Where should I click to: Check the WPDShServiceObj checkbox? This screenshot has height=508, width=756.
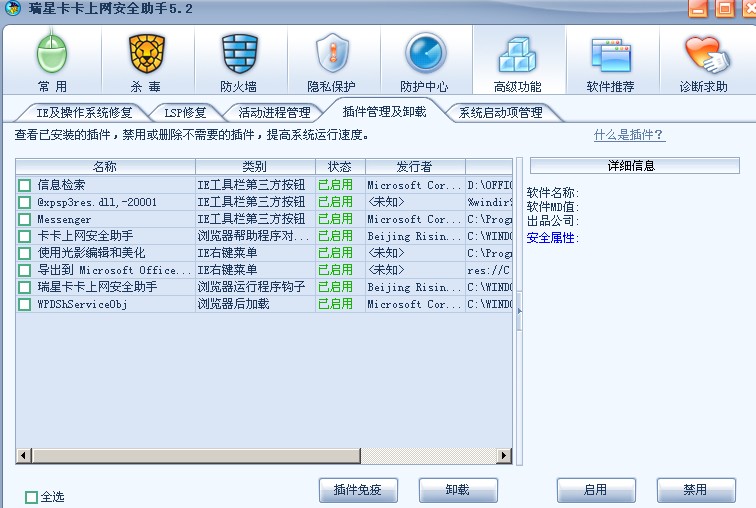tap(24, 305)
